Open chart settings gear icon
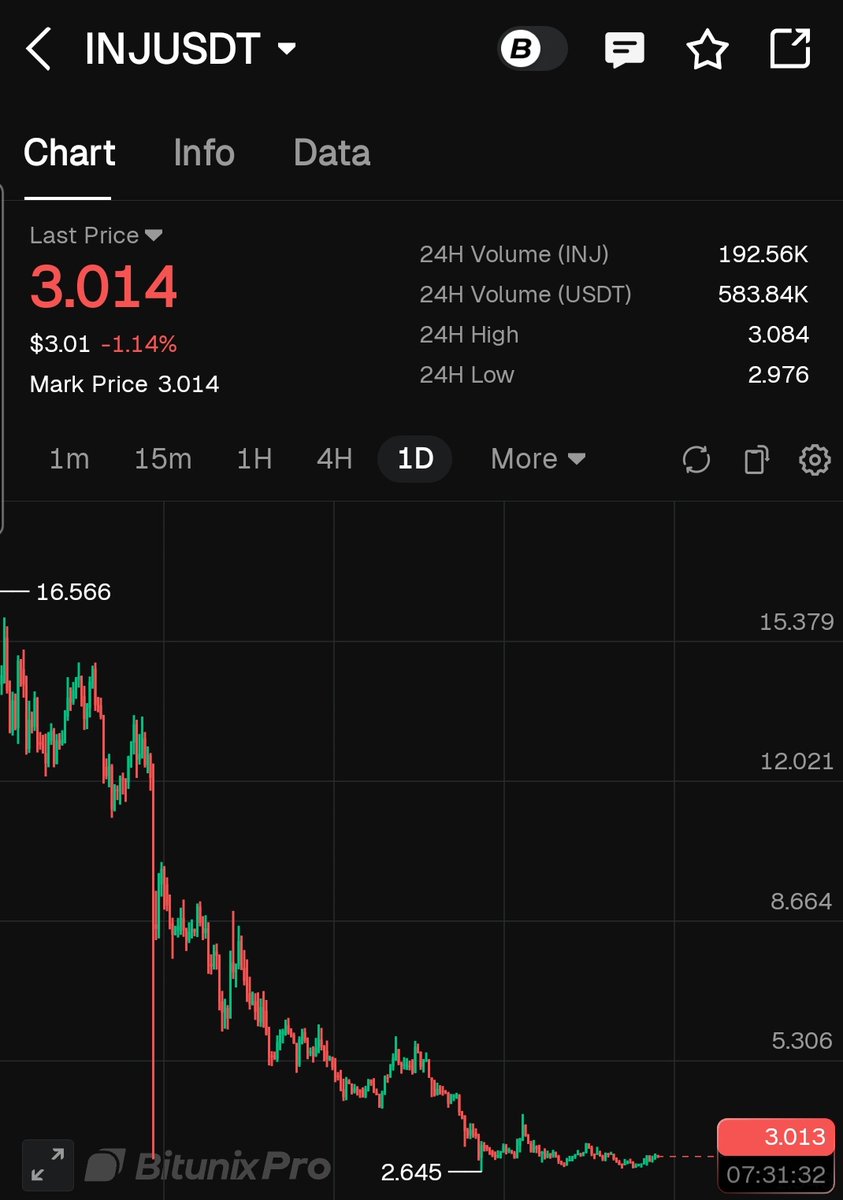 pyautogui.click(x=815, y=460)
